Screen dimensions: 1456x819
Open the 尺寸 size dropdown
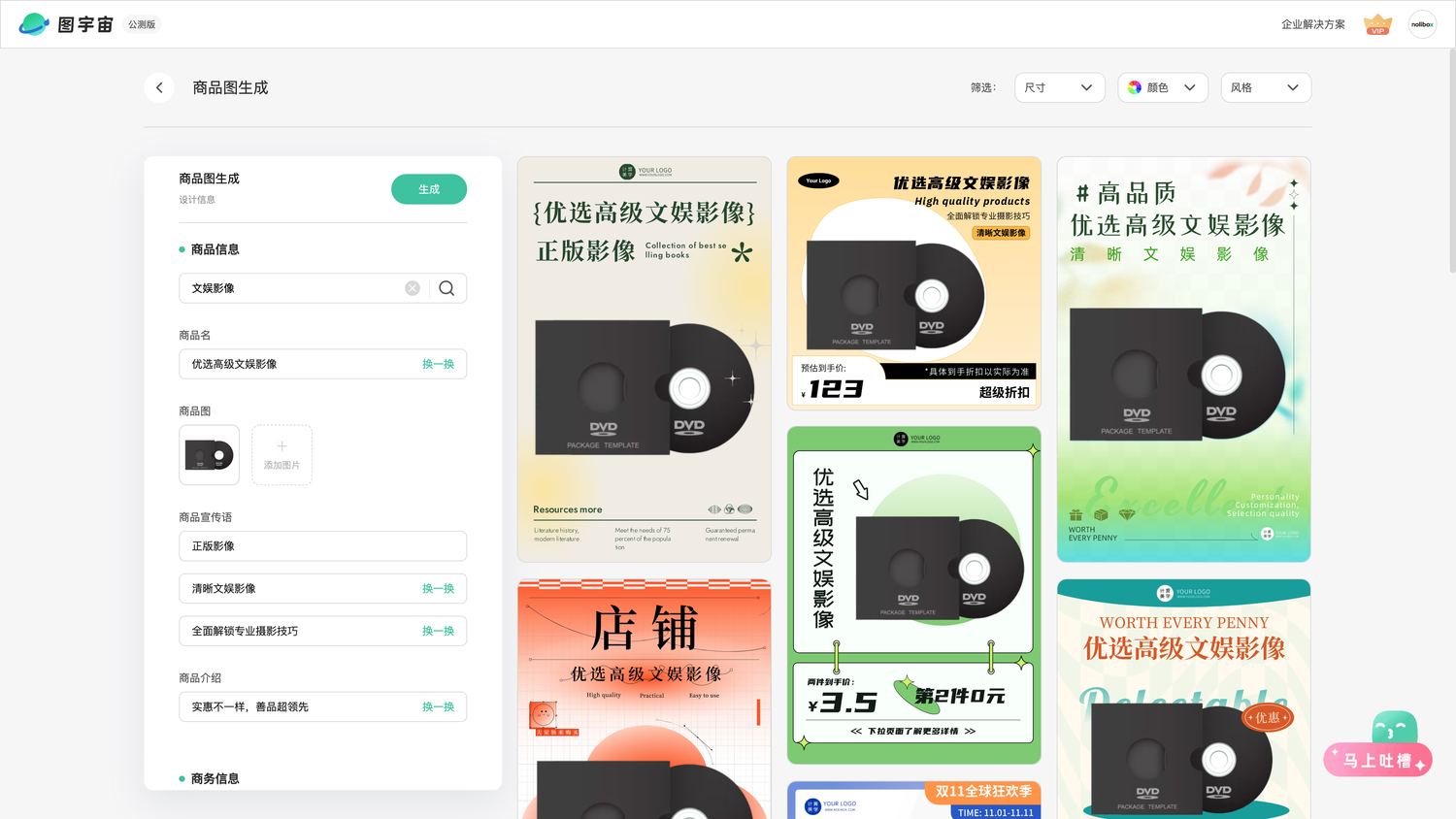pos(1059,87)
